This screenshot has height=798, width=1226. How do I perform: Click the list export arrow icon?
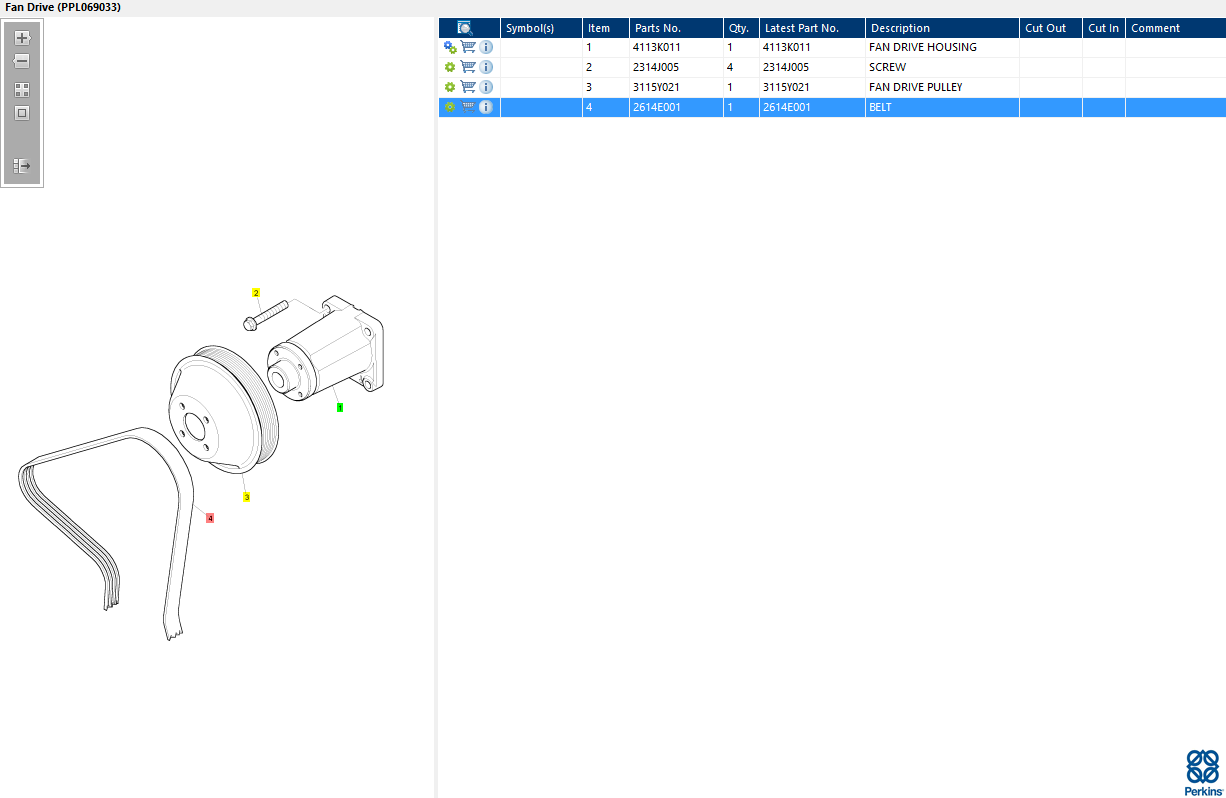(22, 165)
